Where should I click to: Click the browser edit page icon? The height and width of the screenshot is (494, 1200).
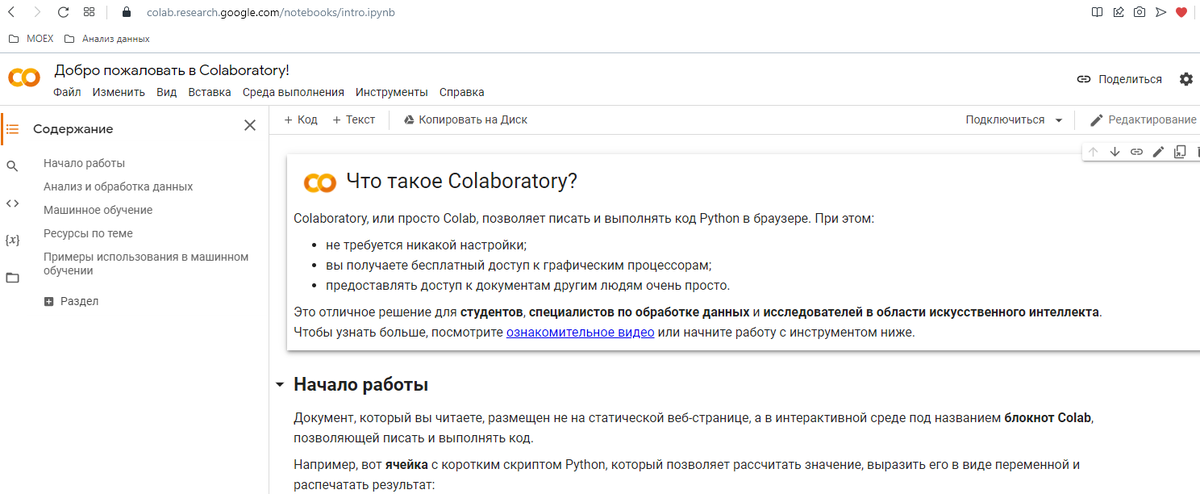[x=1118, y=13]
